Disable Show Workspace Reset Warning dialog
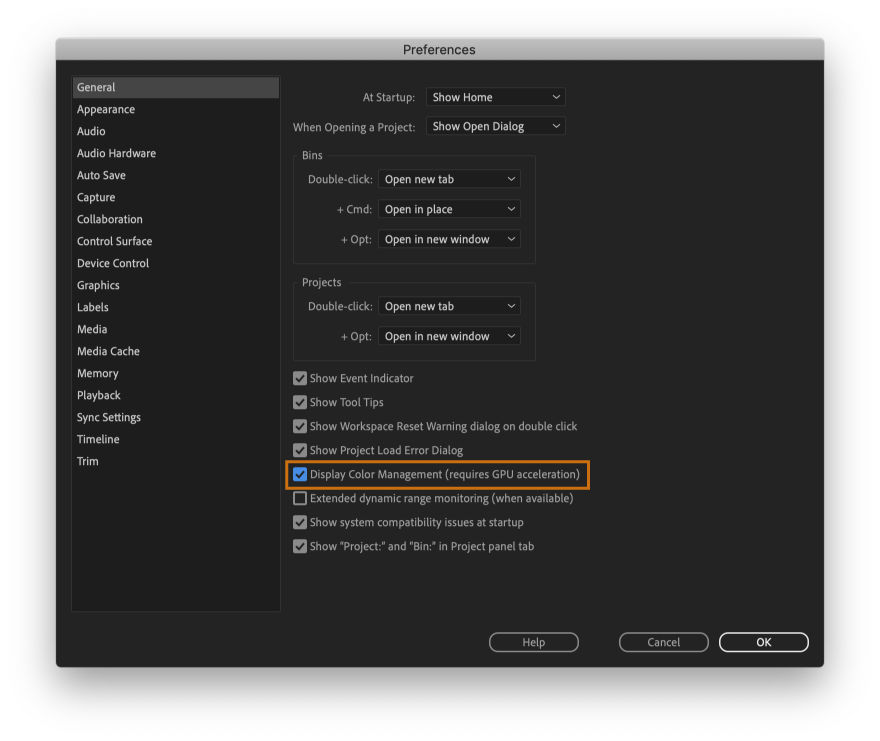 [300, 426]
